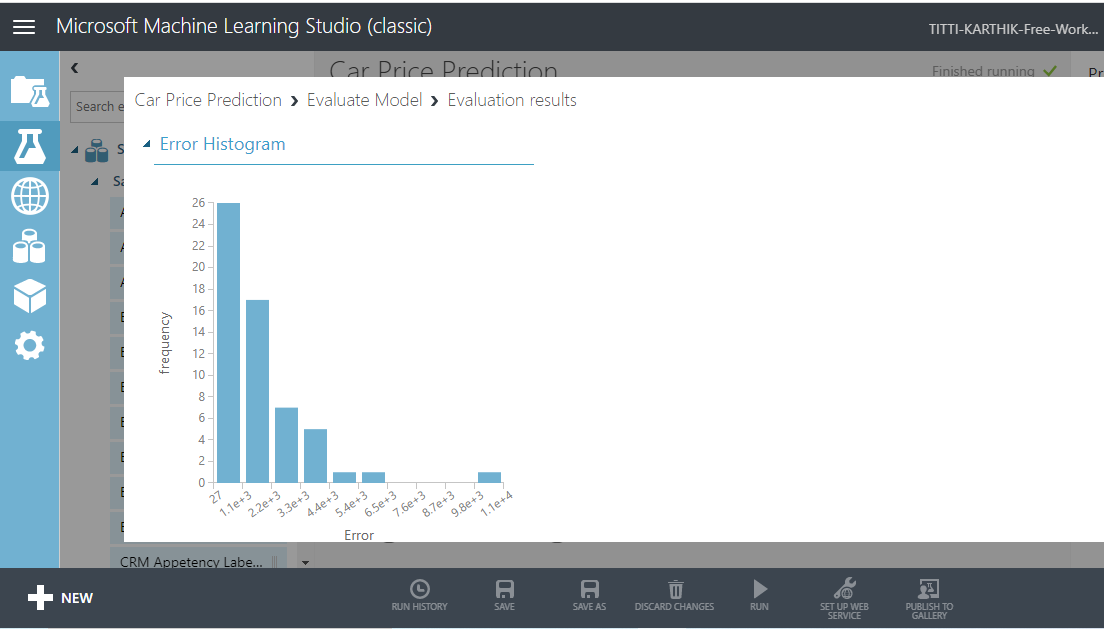The width and height of the screenshot is (1104, 629).
Task: Click the Car Price Prediction breadcrumb
Action: (x=208, y=100)
